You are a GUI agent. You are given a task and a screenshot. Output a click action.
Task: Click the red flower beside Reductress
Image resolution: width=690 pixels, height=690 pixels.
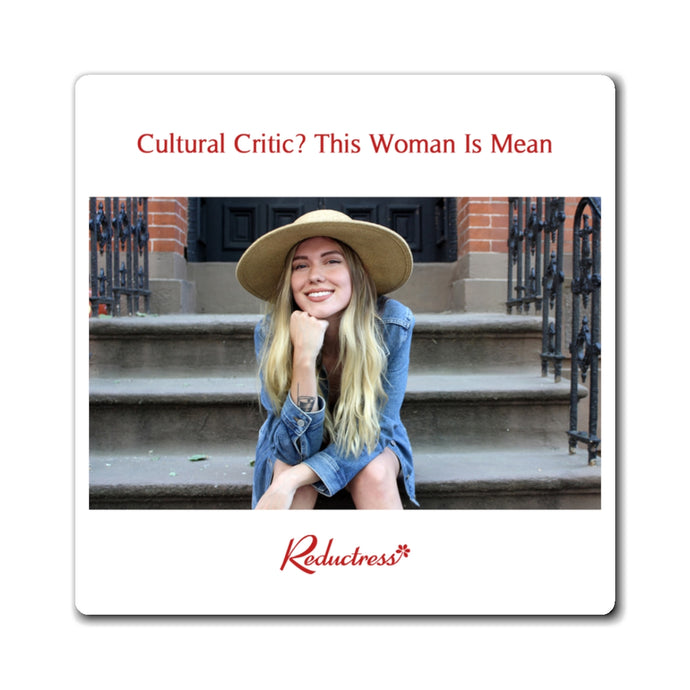tap(403, 551)
